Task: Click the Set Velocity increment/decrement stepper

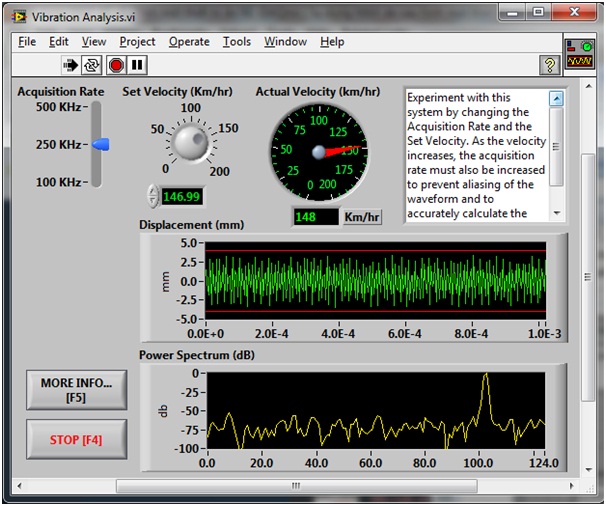Action: (151, 196)
